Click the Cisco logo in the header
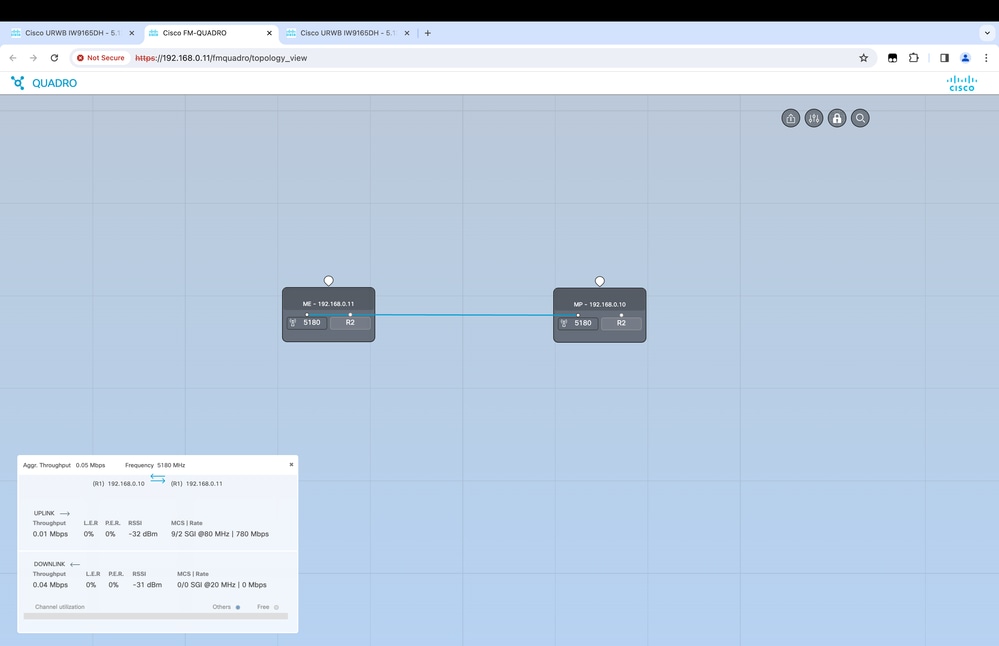The height and width of the screenshot is (646, 999). click(x=961, y=83)
